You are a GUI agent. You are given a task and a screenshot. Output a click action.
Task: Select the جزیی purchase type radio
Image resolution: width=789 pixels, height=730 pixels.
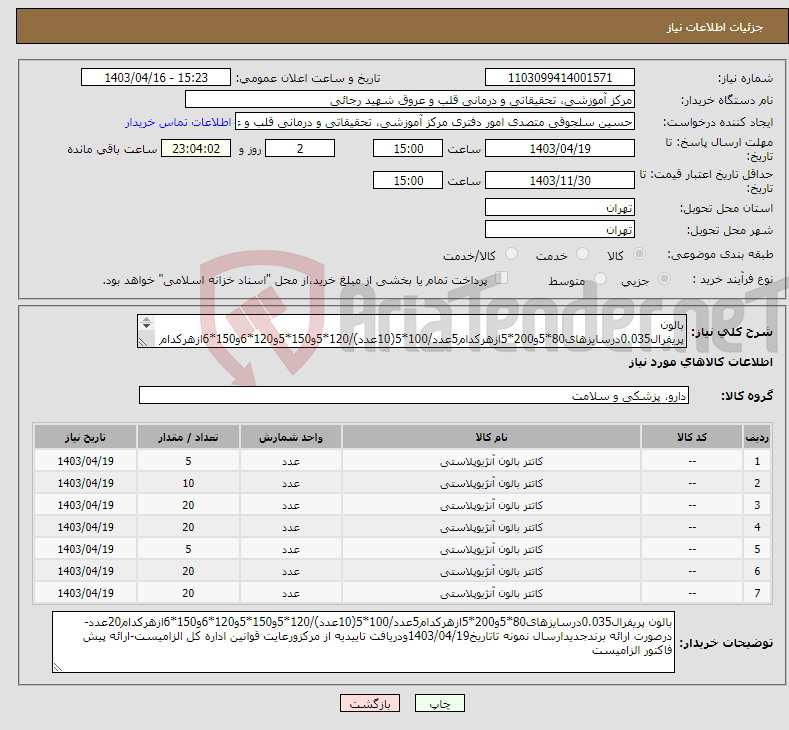[x=664, y=279]
